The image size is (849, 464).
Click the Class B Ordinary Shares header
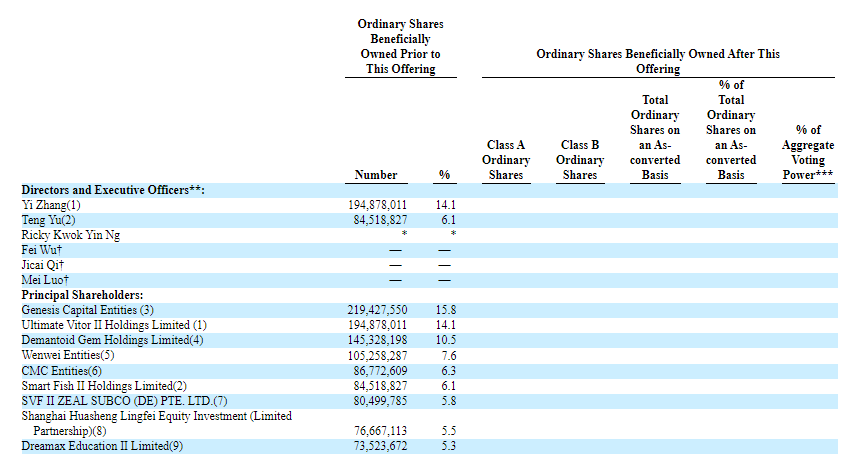[580, 160]
